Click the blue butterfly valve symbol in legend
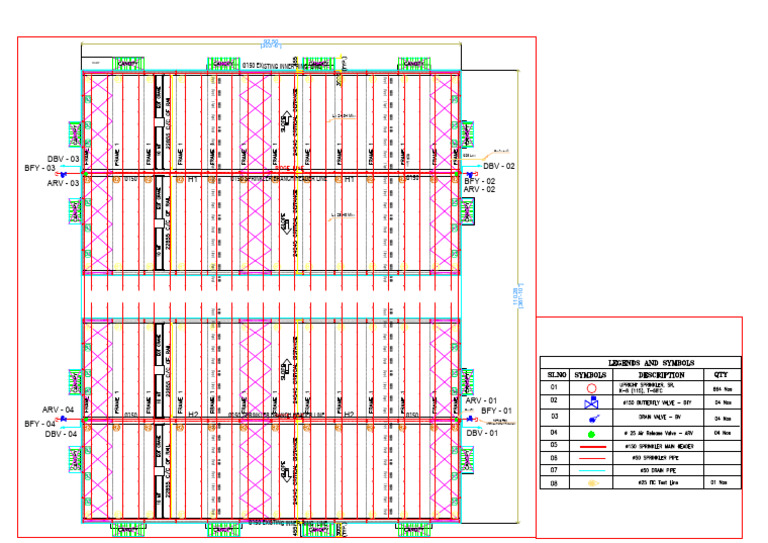Viewport: 768px width, 543px height. point(591,403)
